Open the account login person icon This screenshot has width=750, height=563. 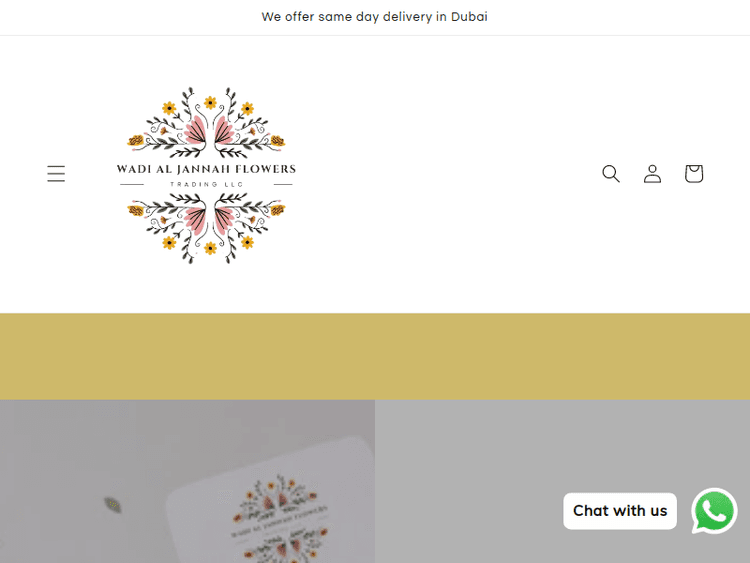point(652,174)
